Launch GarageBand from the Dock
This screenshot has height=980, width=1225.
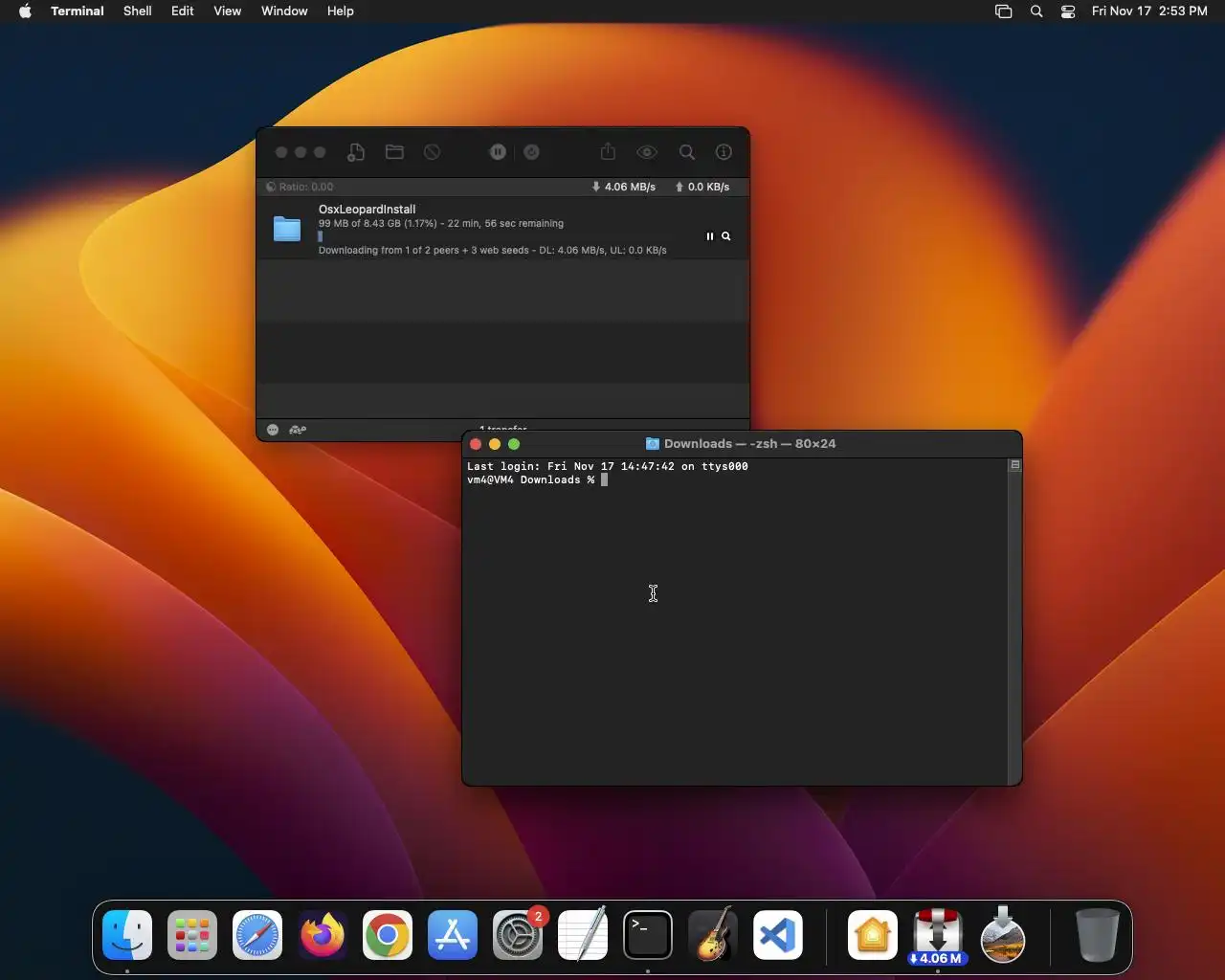pyautogui.click(x=713, y=935)
